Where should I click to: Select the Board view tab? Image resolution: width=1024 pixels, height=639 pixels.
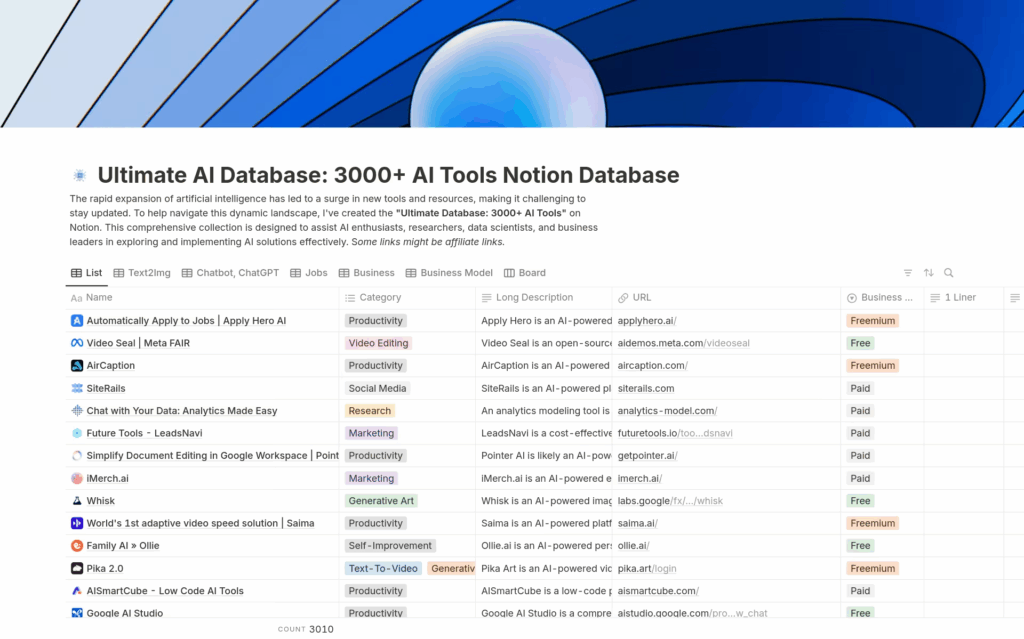[x=525, y=273]
